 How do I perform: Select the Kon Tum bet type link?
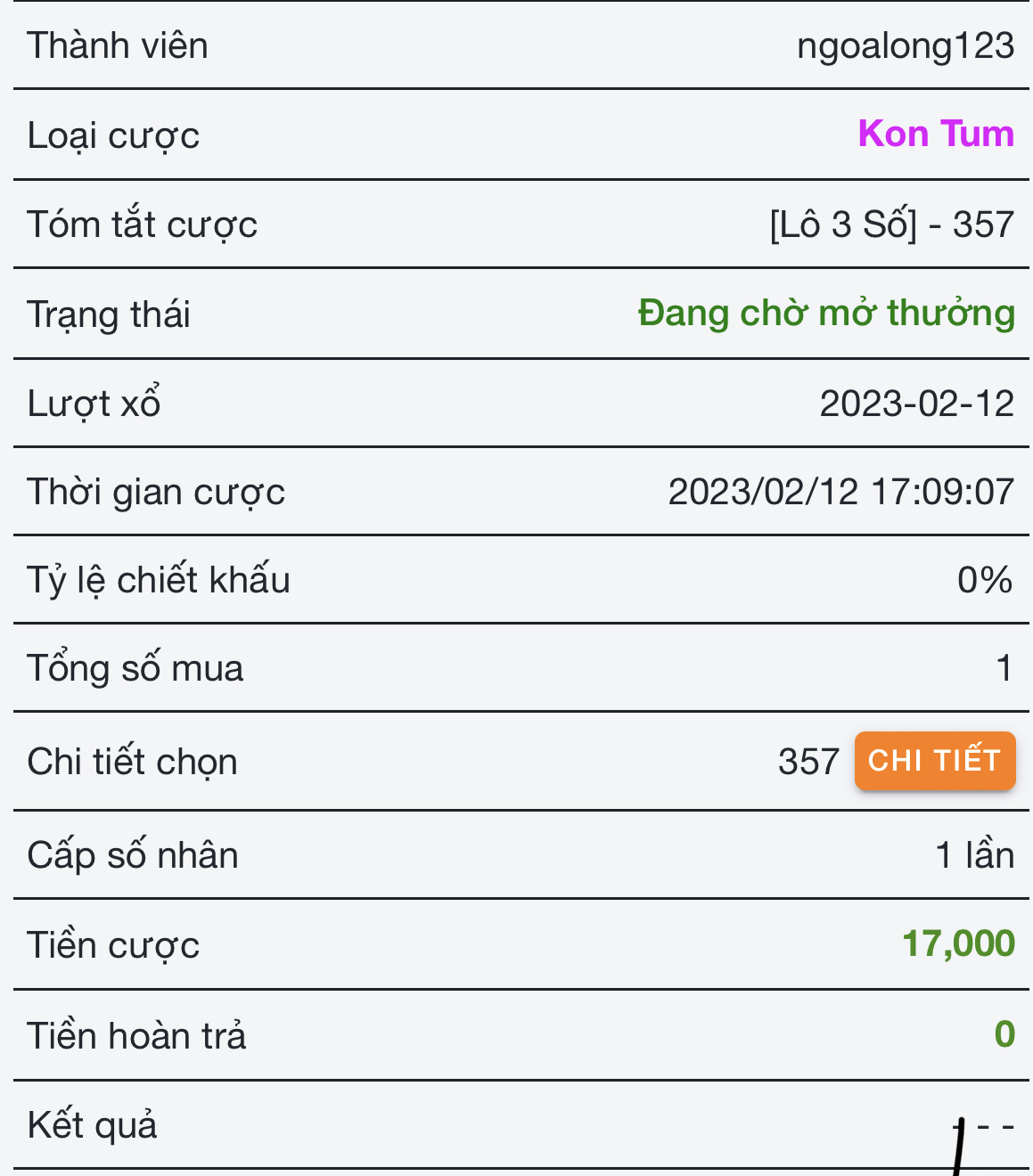936,134
